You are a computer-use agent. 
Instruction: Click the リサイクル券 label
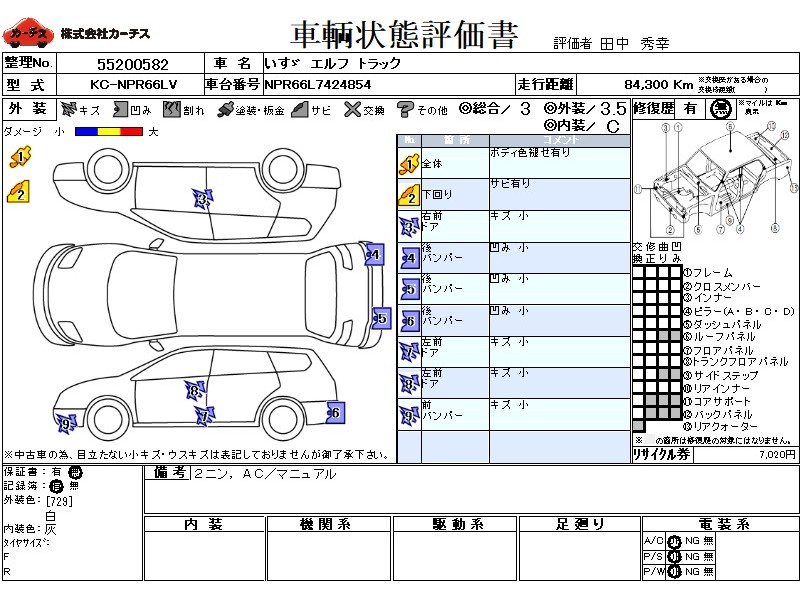661,454
